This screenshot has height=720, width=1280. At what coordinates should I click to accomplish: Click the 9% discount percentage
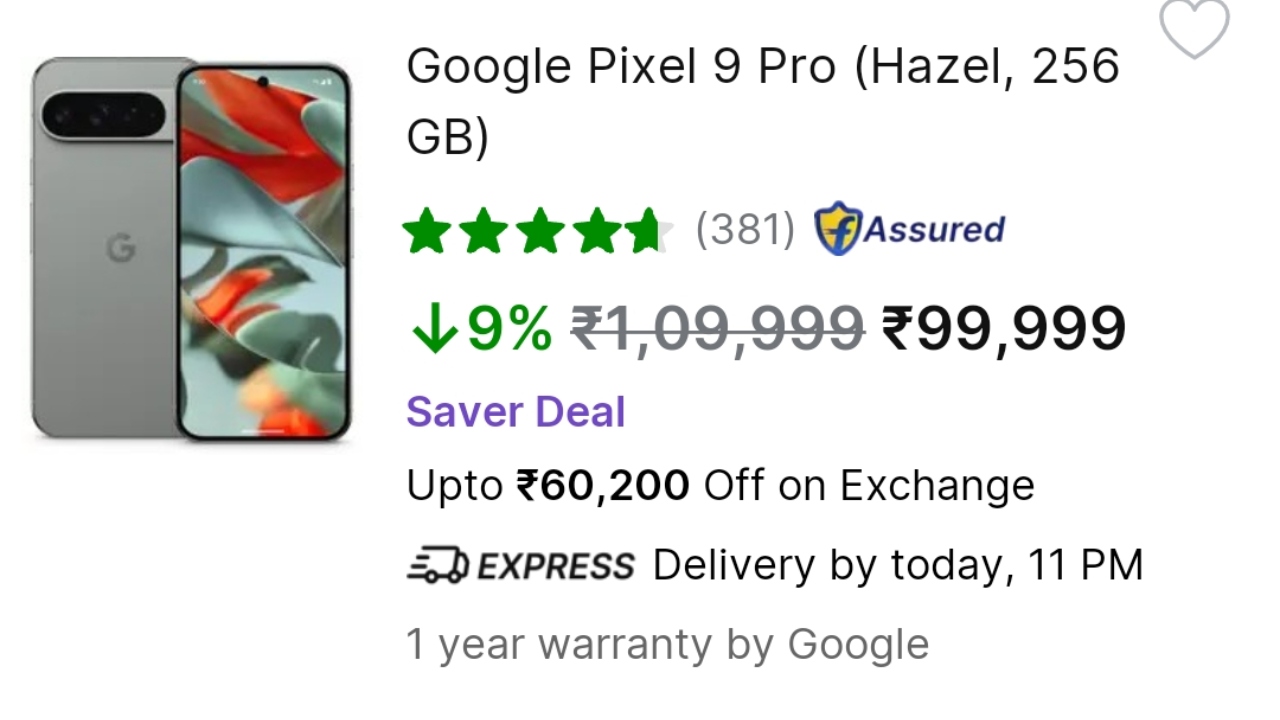pos(510,328)
